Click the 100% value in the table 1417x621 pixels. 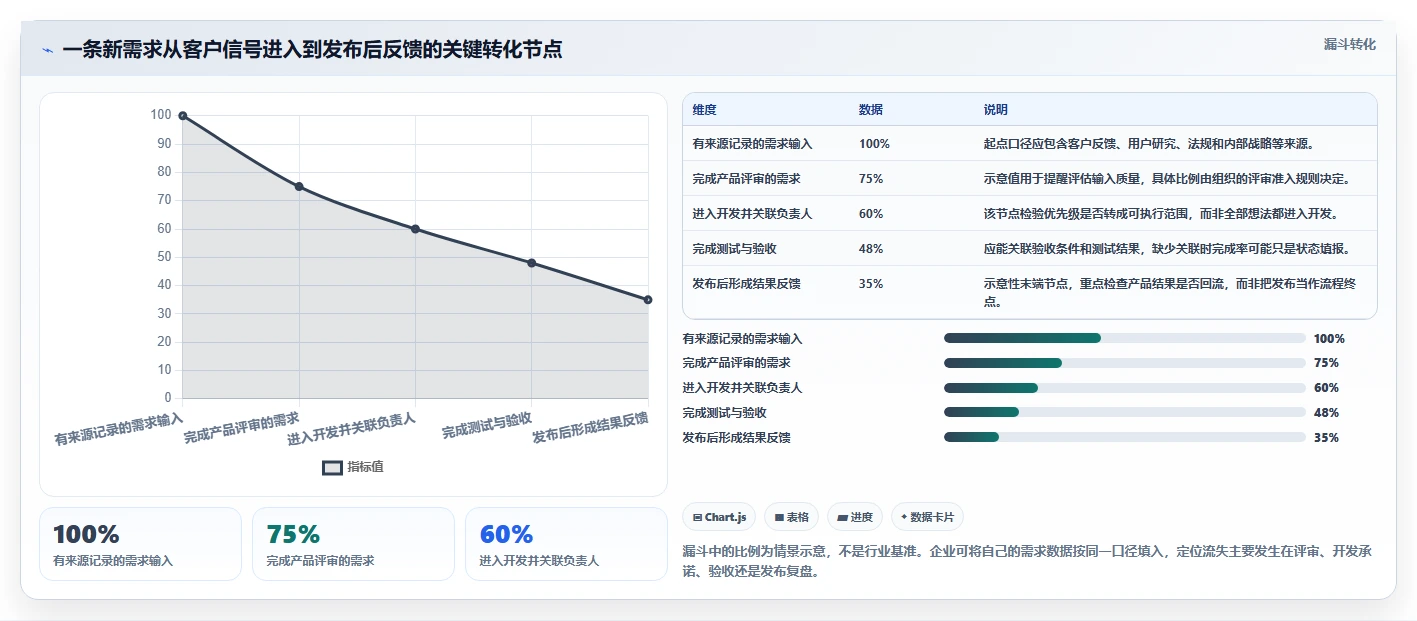pos(874,144)
